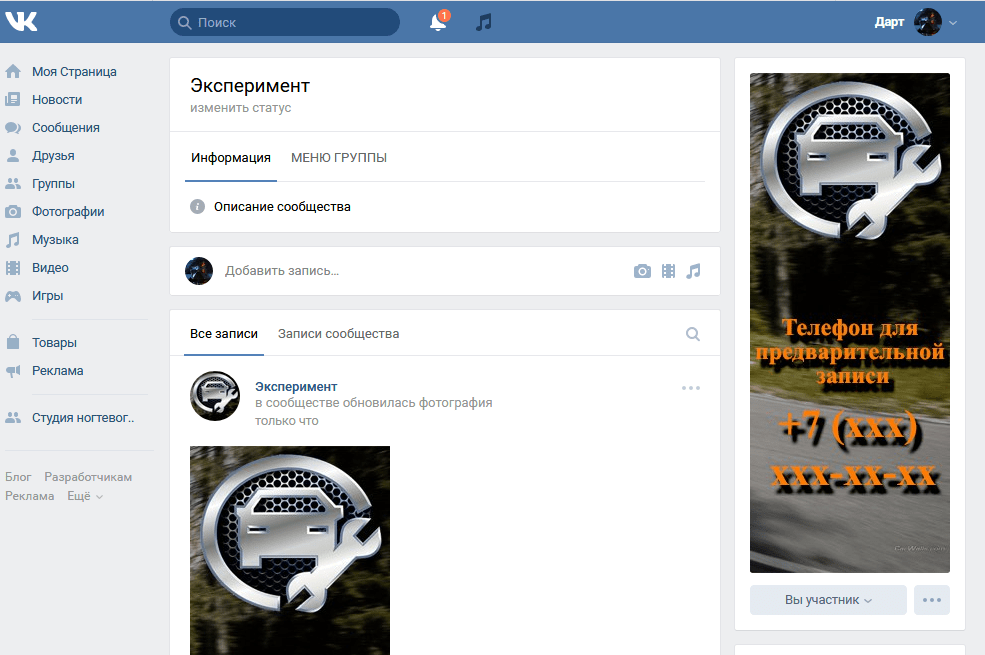
Task: Click the people icon beside Группы
Action: tap(13, 183)
